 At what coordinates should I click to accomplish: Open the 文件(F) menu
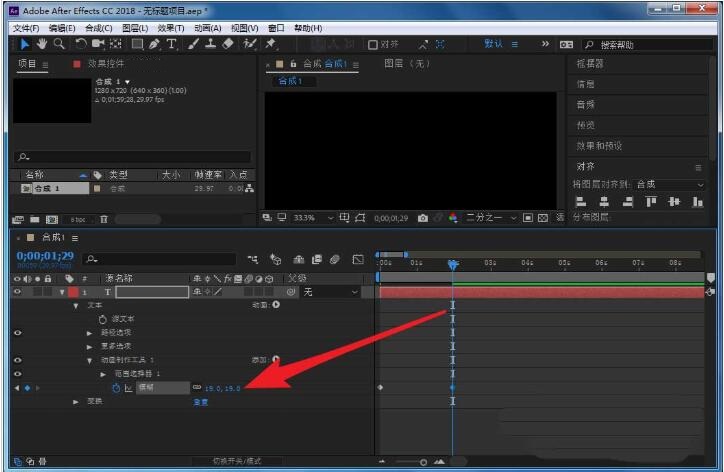pos(26,28)
